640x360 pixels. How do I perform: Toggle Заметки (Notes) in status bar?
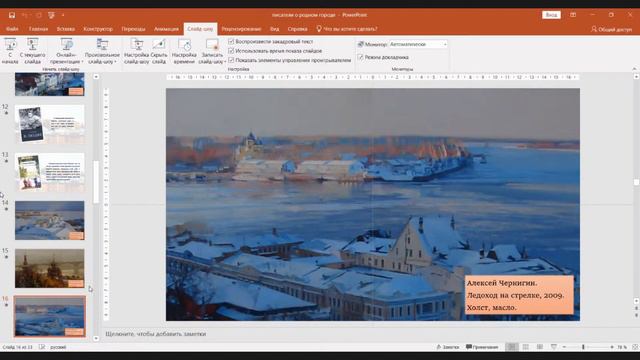pos(448,347)
